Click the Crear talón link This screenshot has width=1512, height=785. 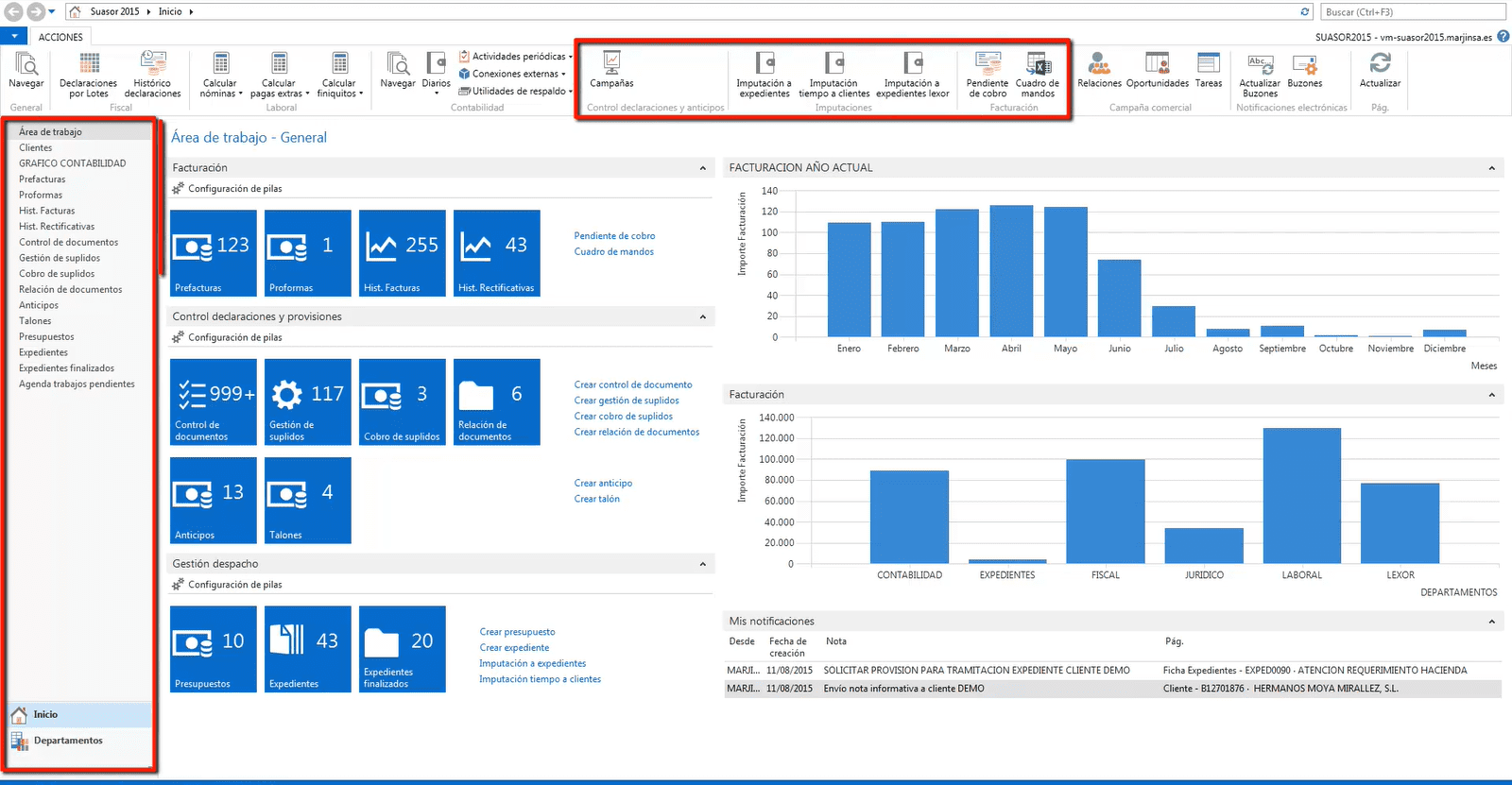tap(596, 499)
